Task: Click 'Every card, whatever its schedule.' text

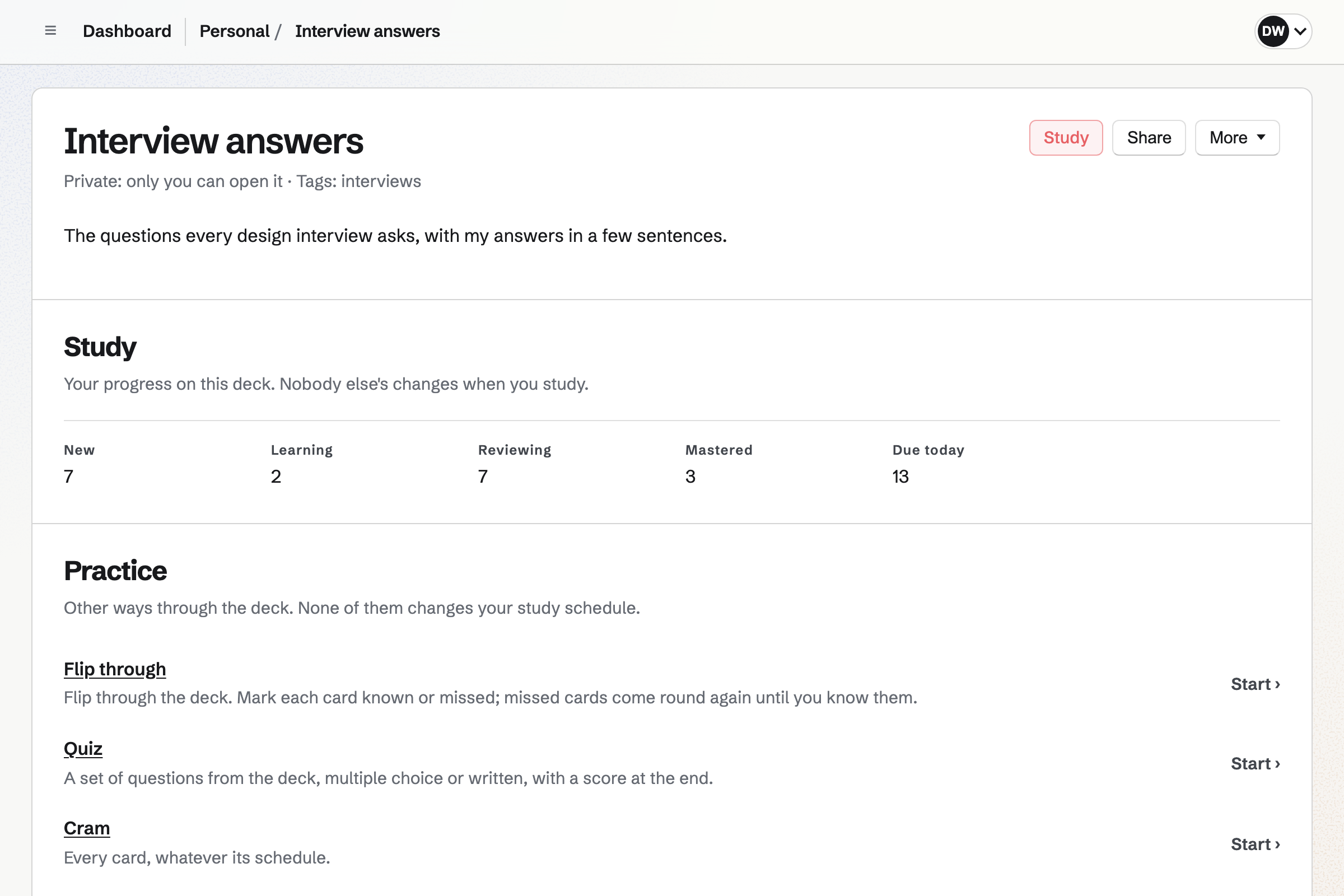Action: point(197,858)
